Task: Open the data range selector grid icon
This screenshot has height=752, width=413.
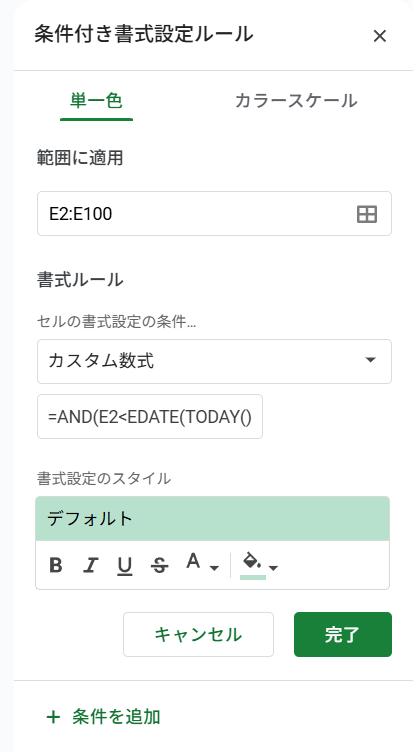Action: pyautogui.click(x=367, y=214)
